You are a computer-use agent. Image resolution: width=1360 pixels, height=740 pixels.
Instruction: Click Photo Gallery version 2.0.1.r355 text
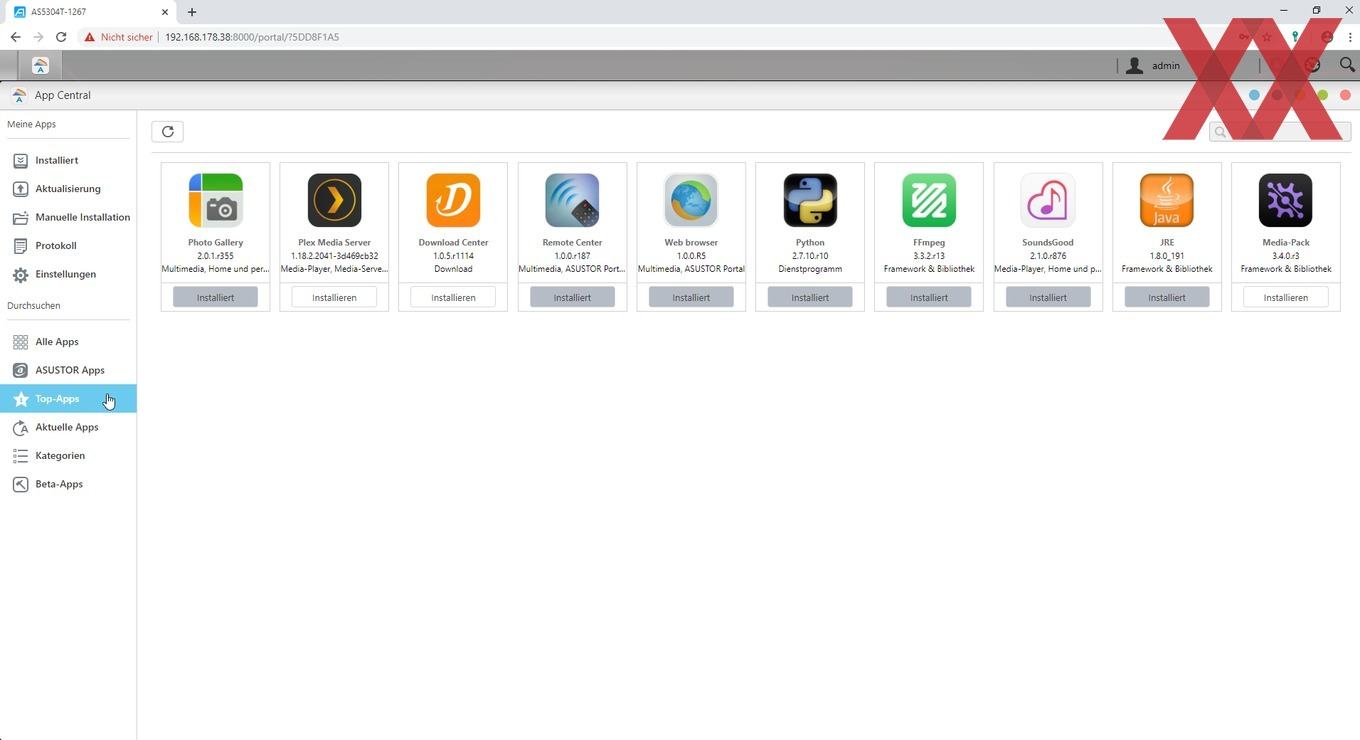(215, 256)
